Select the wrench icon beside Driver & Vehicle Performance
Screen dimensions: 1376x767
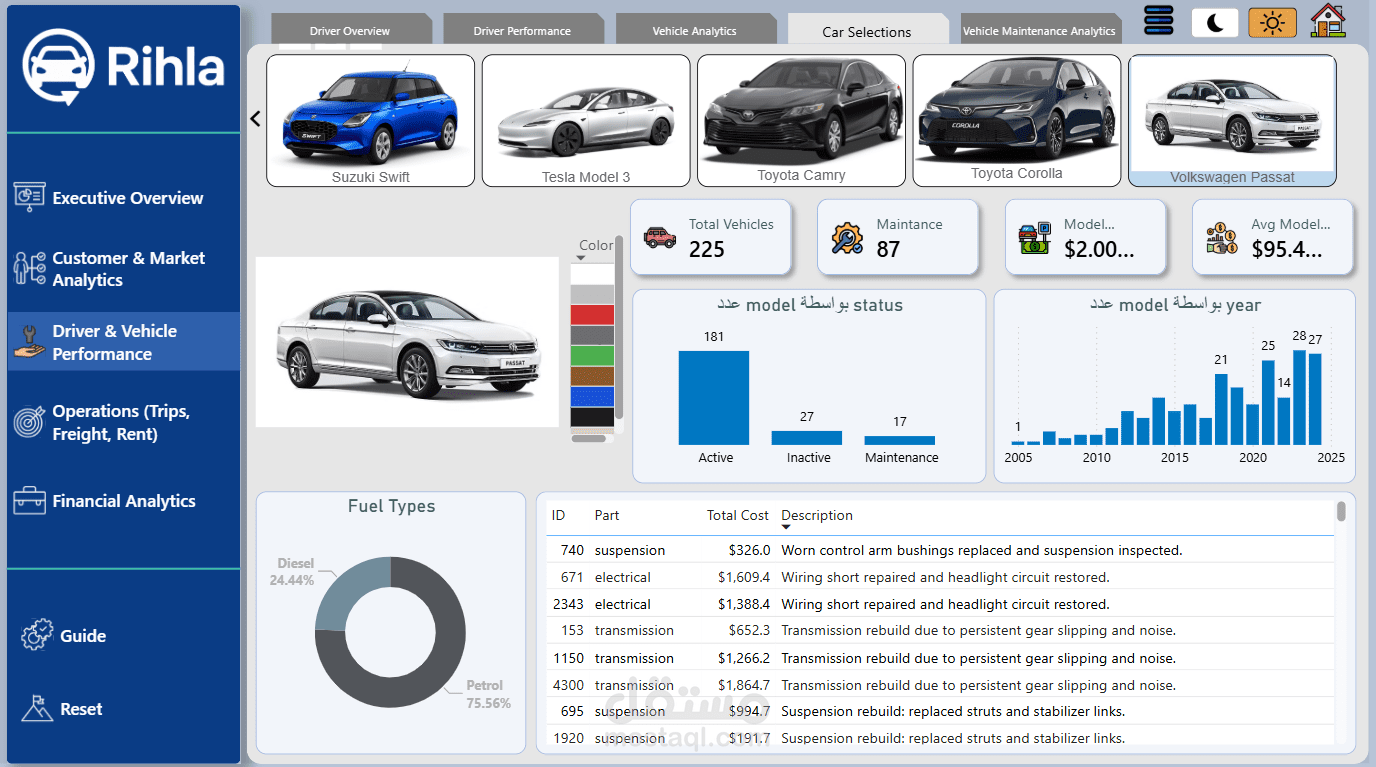tap(29, 341)
